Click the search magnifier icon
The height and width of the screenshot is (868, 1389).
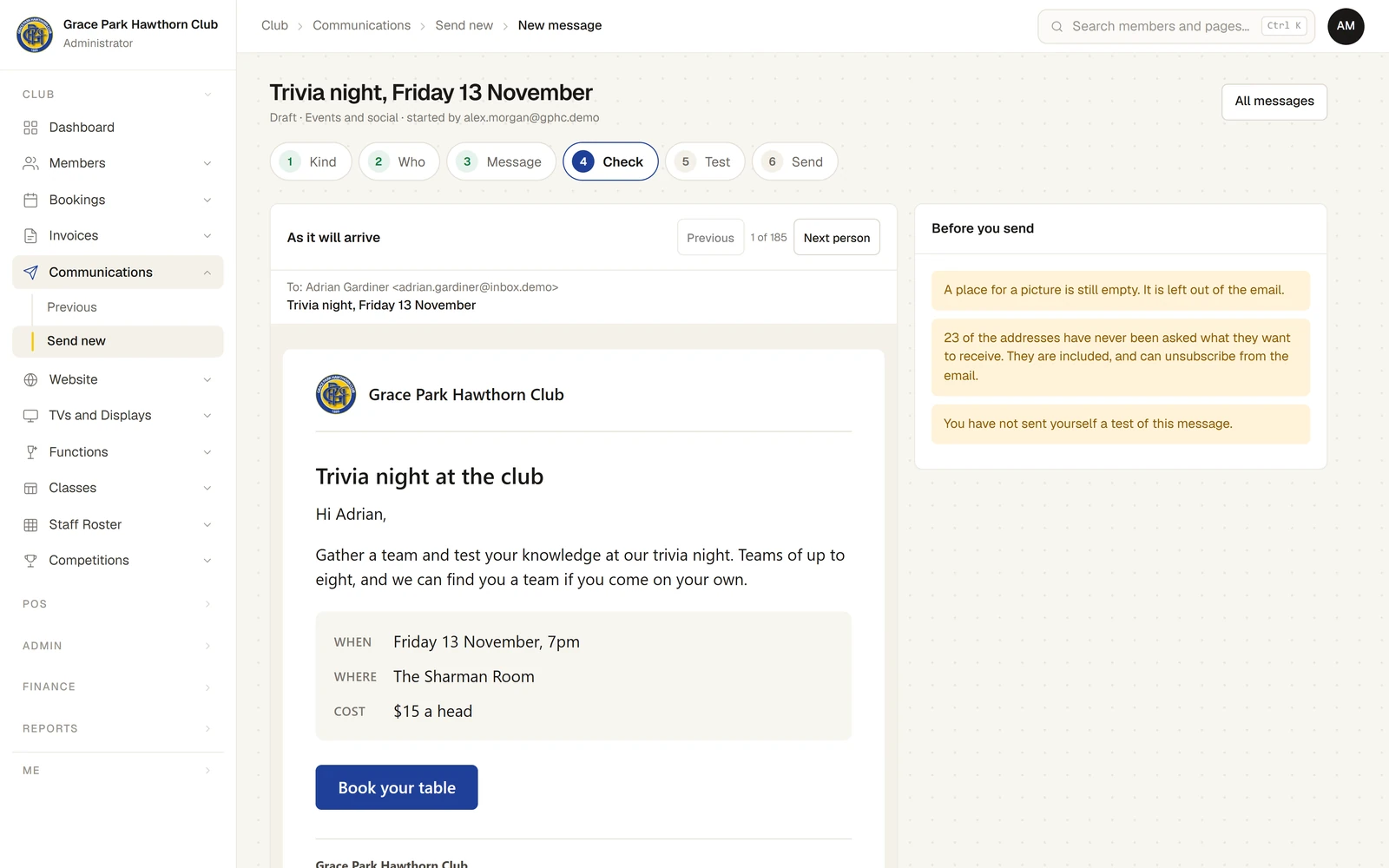click(x=1057, y=26)
